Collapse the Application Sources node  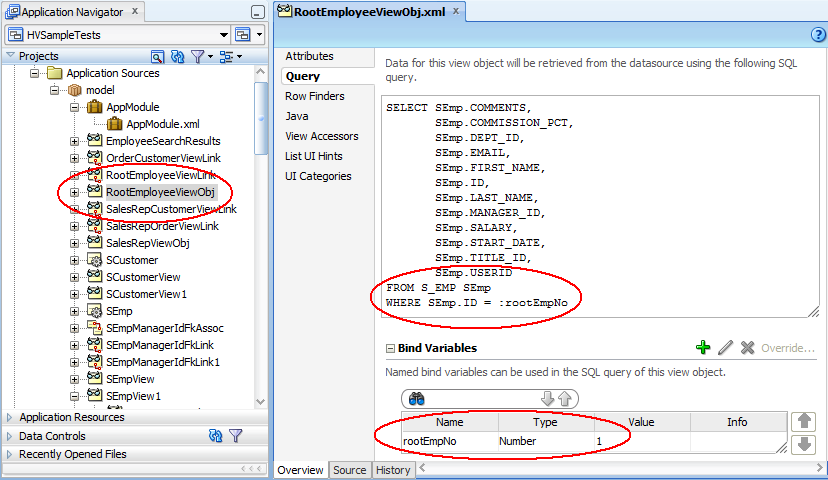click(x=35, y=73)
